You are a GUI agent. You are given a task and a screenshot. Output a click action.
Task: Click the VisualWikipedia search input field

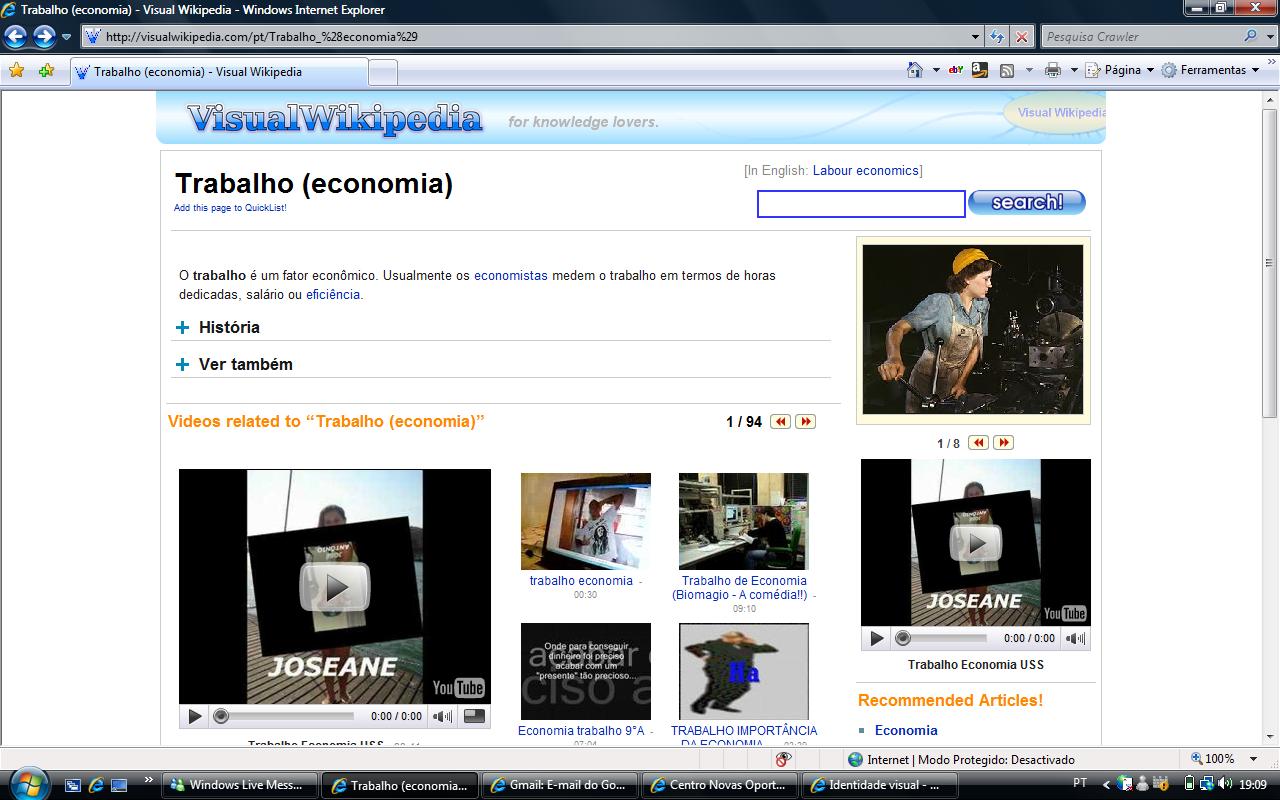tap(861, 204)
